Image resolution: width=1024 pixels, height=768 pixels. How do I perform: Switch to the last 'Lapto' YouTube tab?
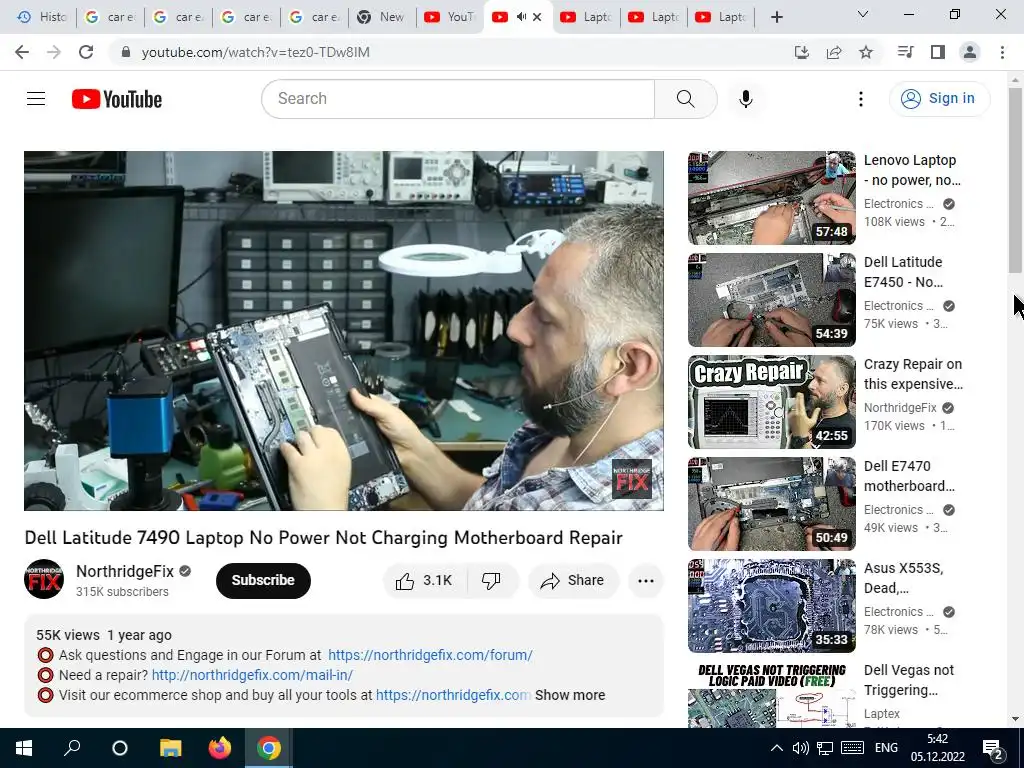pyautogui.click(x=721, y=17)
